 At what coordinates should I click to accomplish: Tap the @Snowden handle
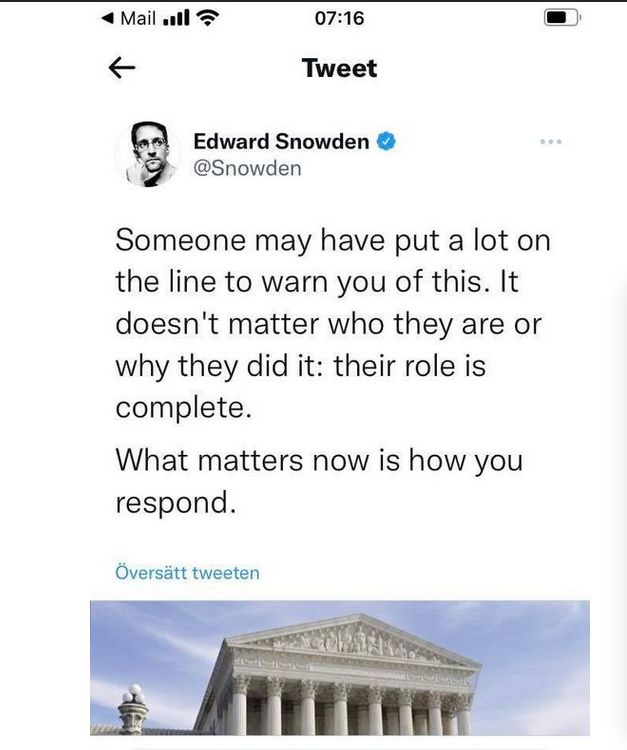pos(246,168)
